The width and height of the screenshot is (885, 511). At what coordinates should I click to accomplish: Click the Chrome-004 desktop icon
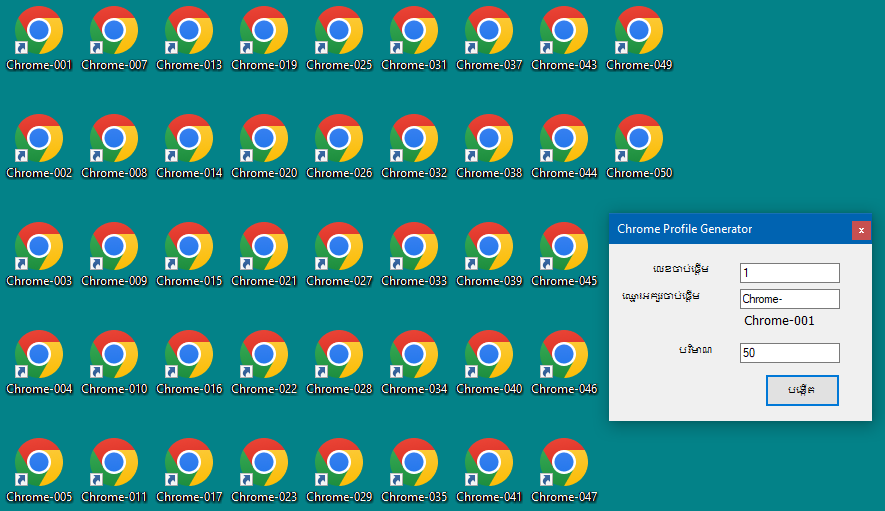click(39, 362)
